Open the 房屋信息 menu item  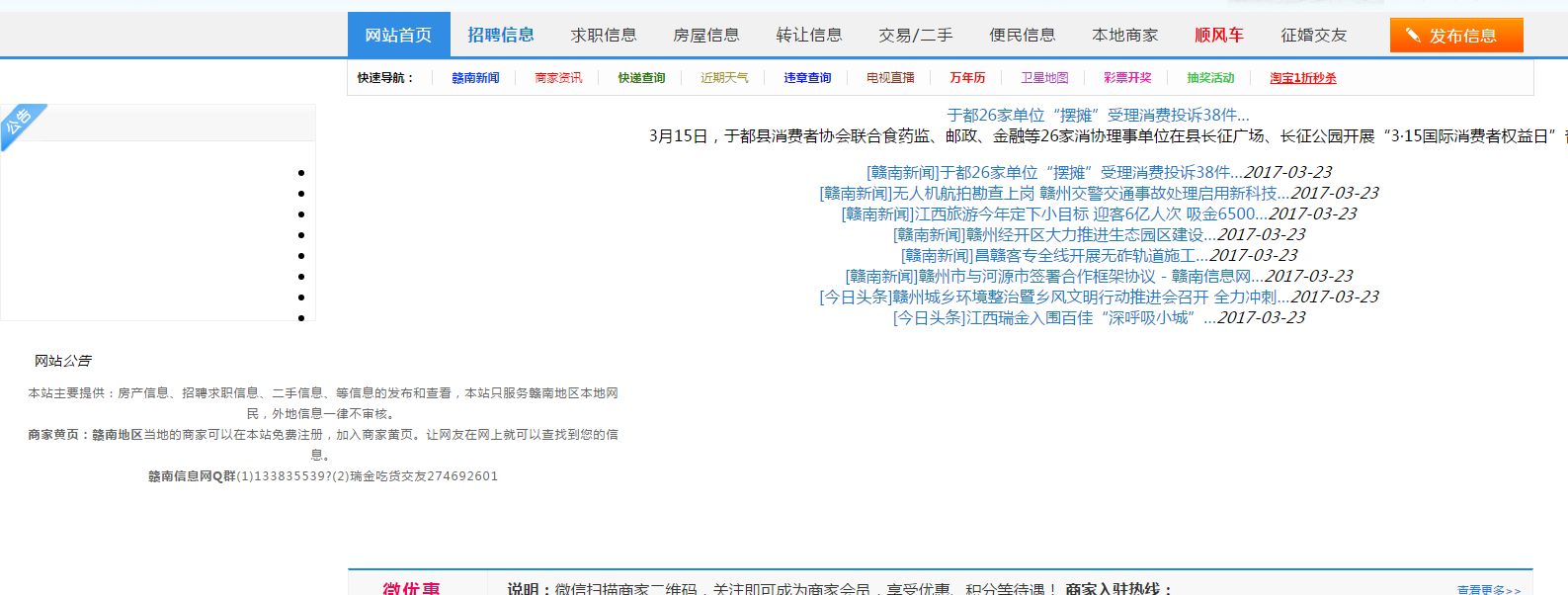point(706,36)
